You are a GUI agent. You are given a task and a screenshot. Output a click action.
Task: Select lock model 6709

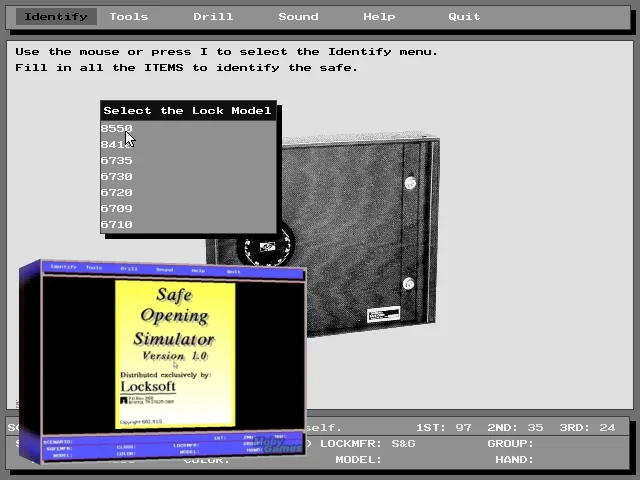point(188,208)
